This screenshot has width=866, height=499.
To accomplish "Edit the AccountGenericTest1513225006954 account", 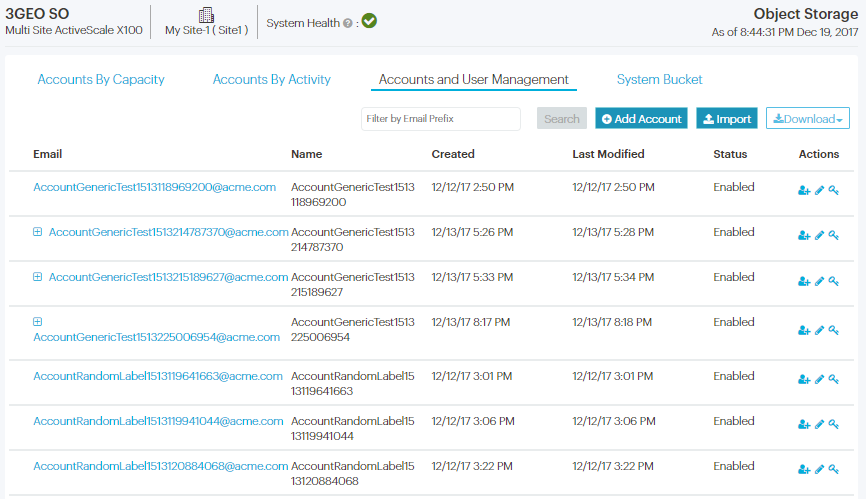I will point(820,331).
